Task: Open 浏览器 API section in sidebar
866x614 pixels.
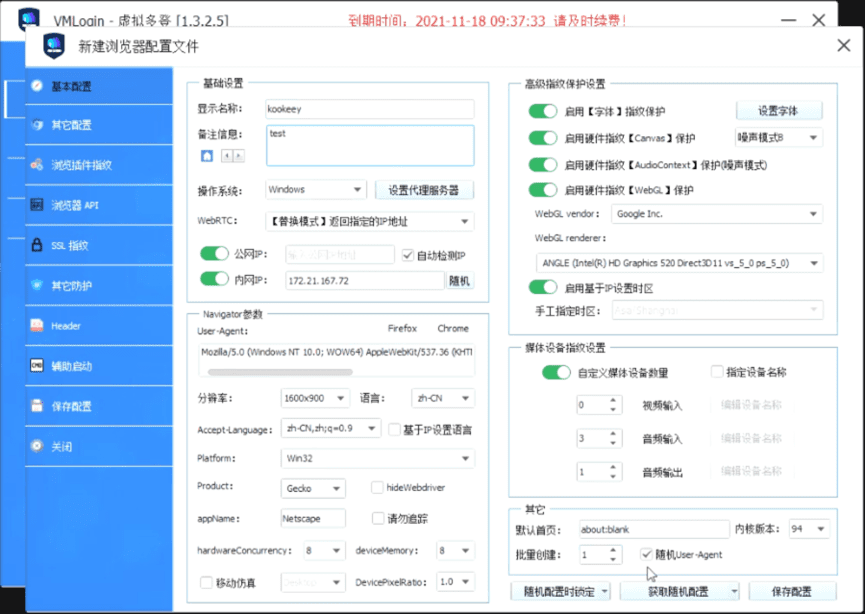Action: click(99, 205)
